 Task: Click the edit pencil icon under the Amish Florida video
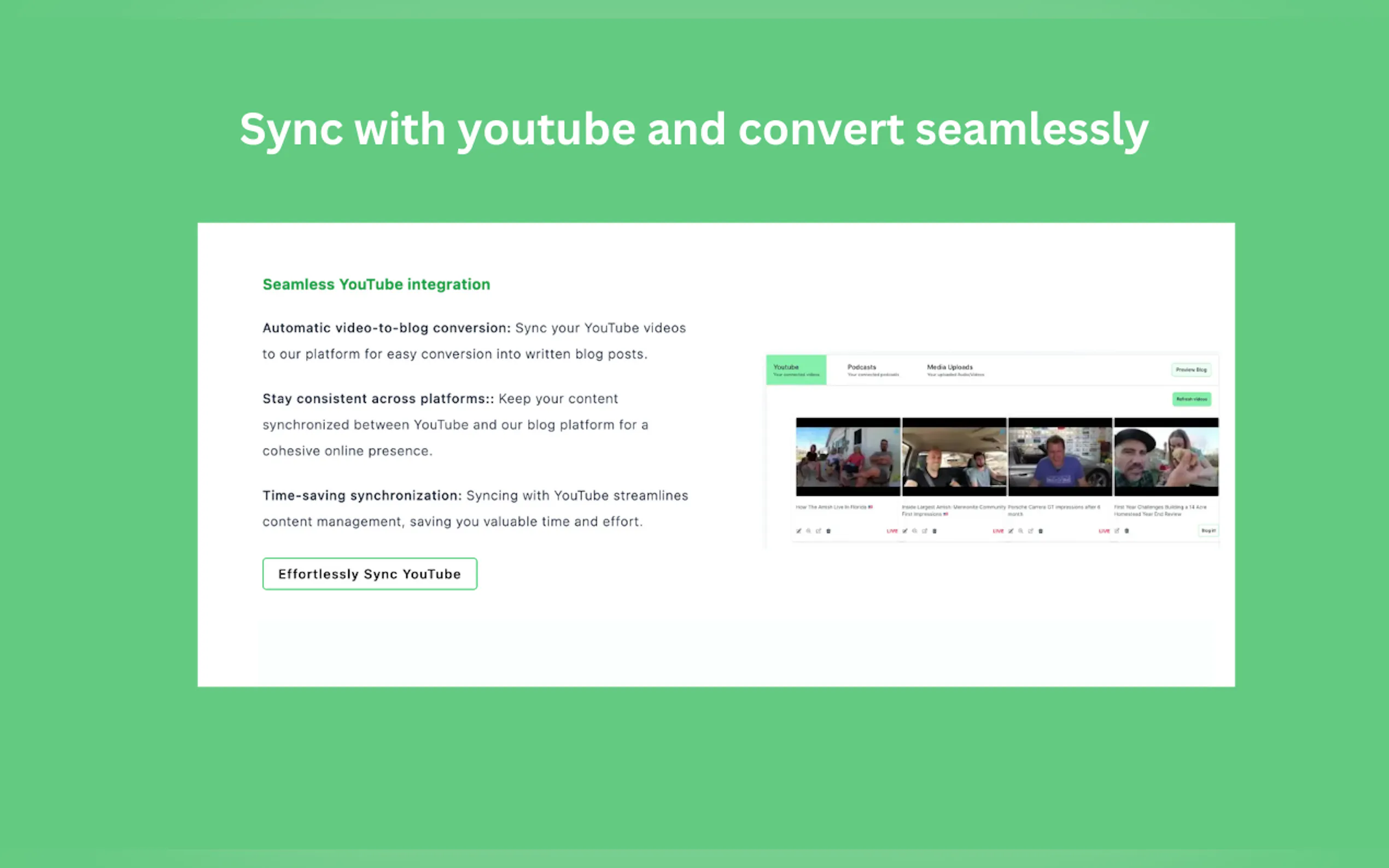tap(799, 531)
